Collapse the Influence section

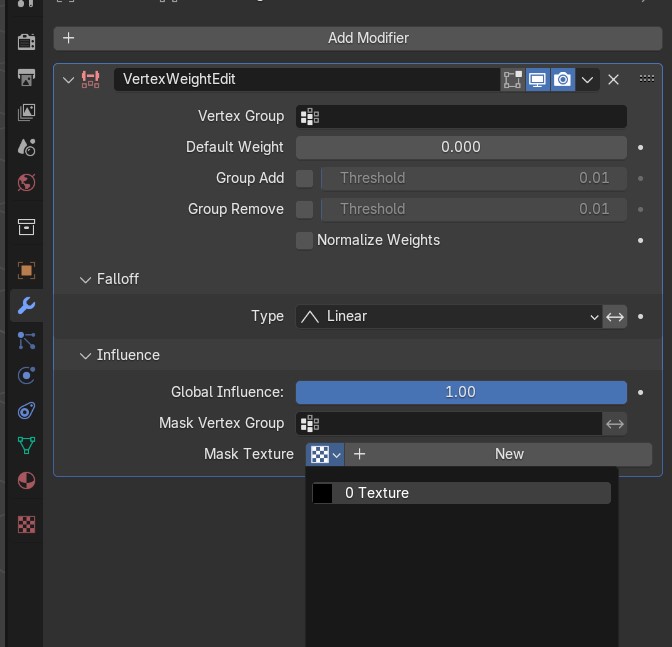[x=86, y=355]
